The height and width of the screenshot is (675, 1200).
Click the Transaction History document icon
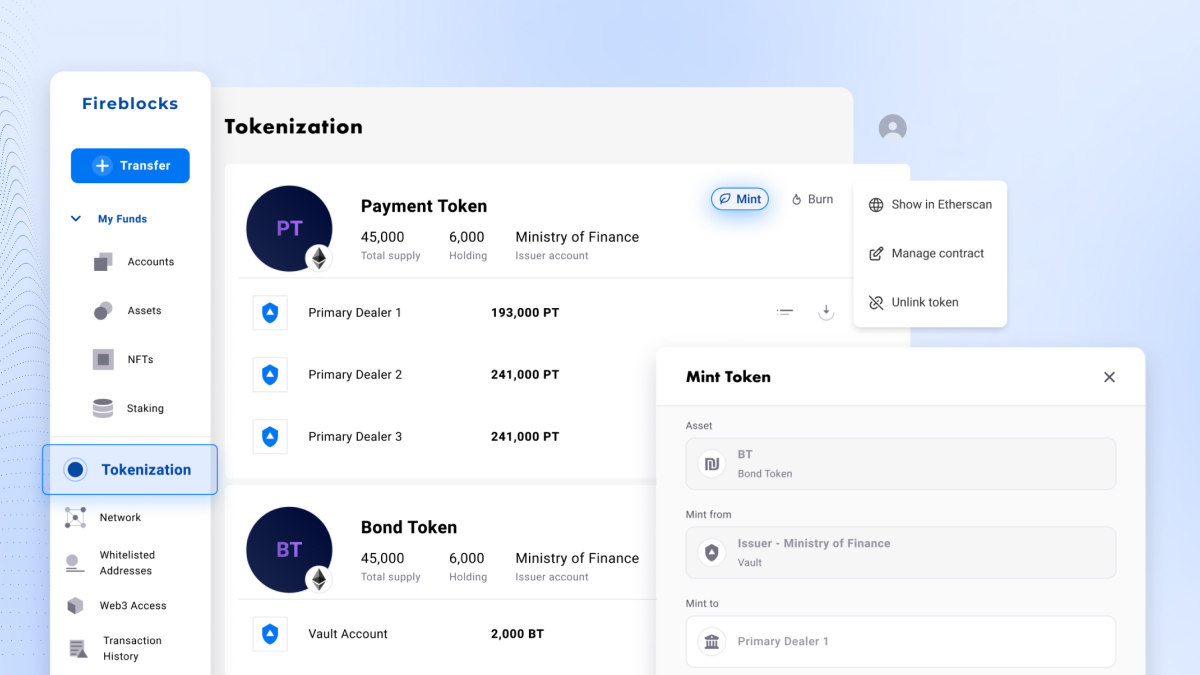click(78, 649)
